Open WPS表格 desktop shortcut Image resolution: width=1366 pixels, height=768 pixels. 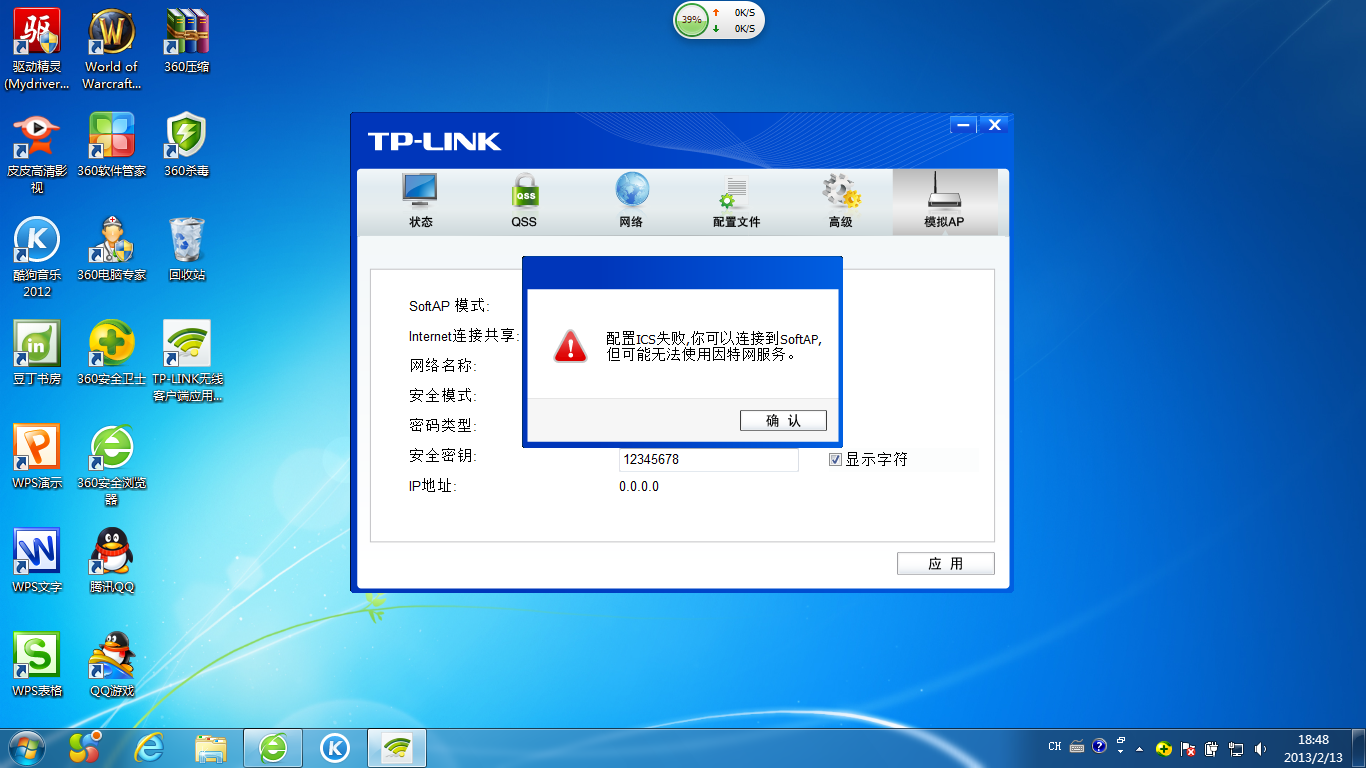37,665
